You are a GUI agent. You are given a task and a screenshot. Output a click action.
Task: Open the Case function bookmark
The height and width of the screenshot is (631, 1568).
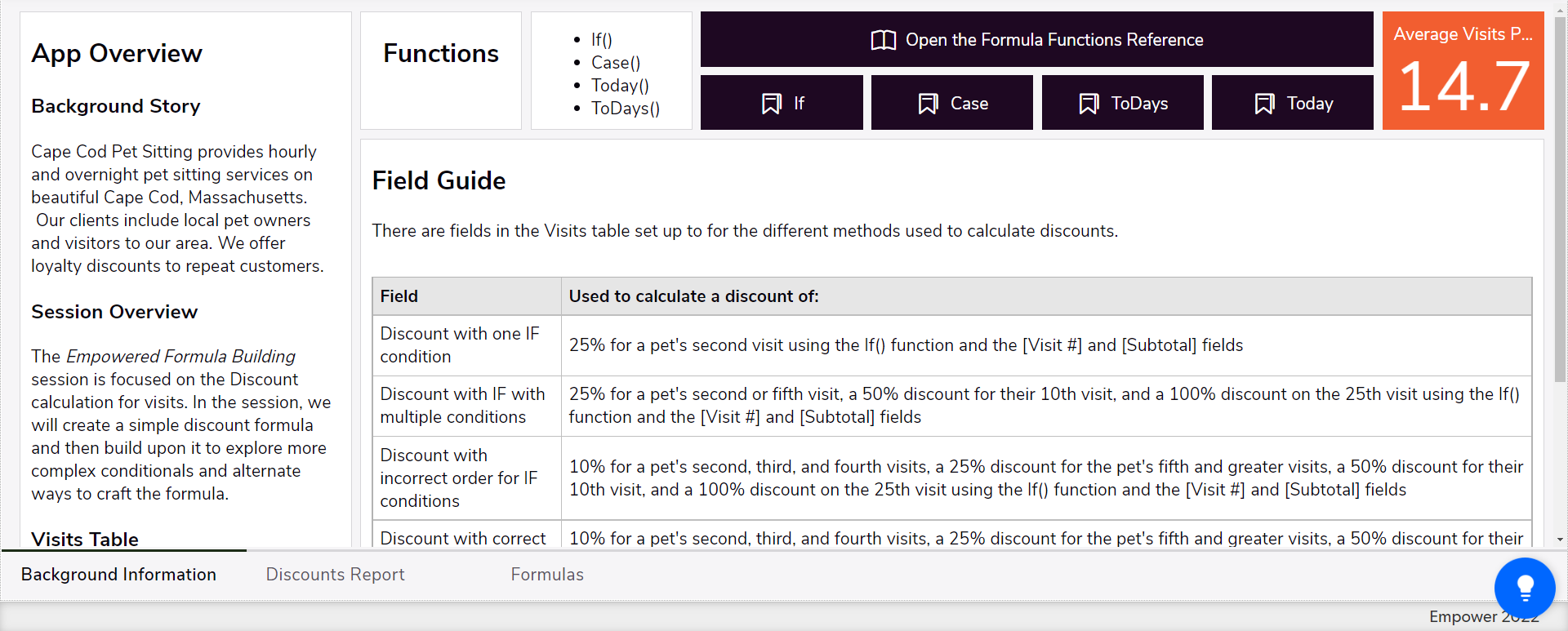pyautogui.click(x=951, y=103)
